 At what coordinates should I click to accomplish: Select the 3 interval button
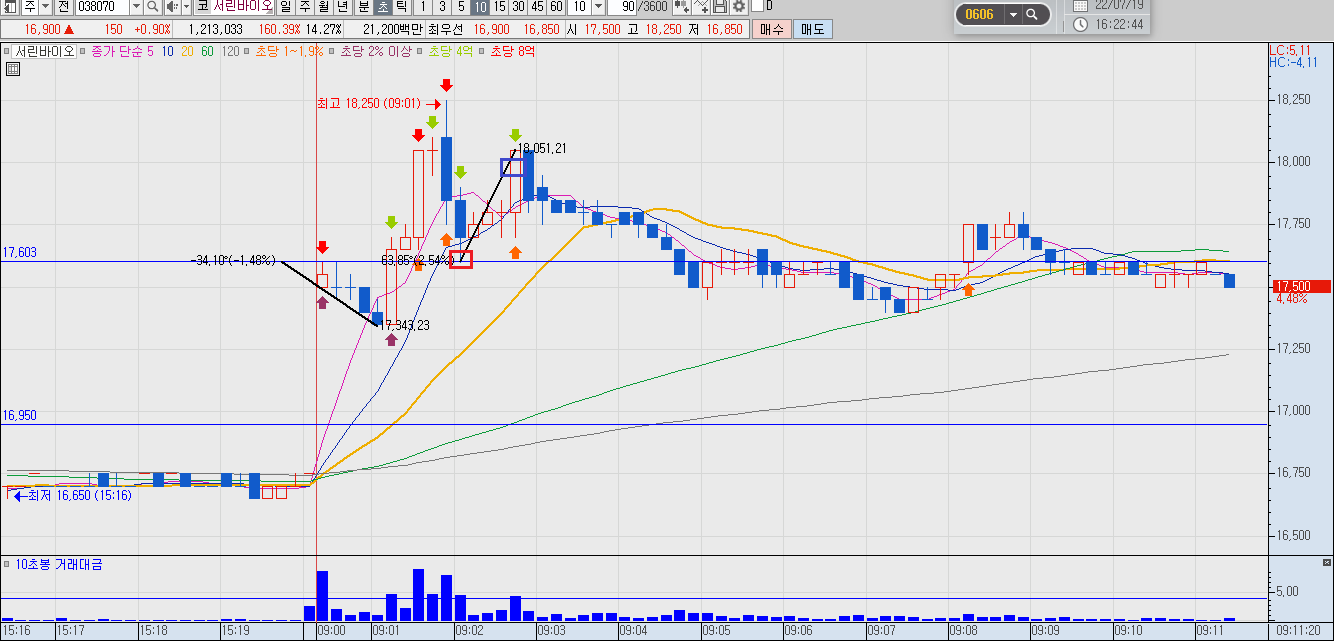442,7
